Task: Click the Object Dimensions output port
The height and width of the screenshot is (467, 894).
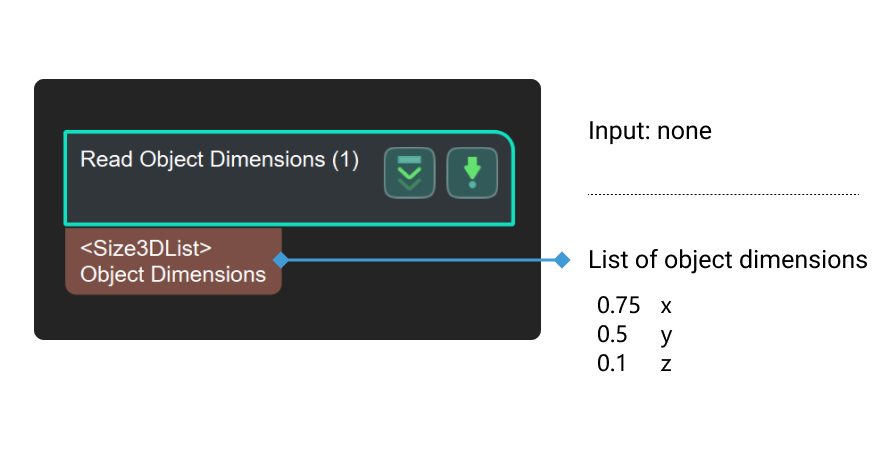Action: click(173, 275)
